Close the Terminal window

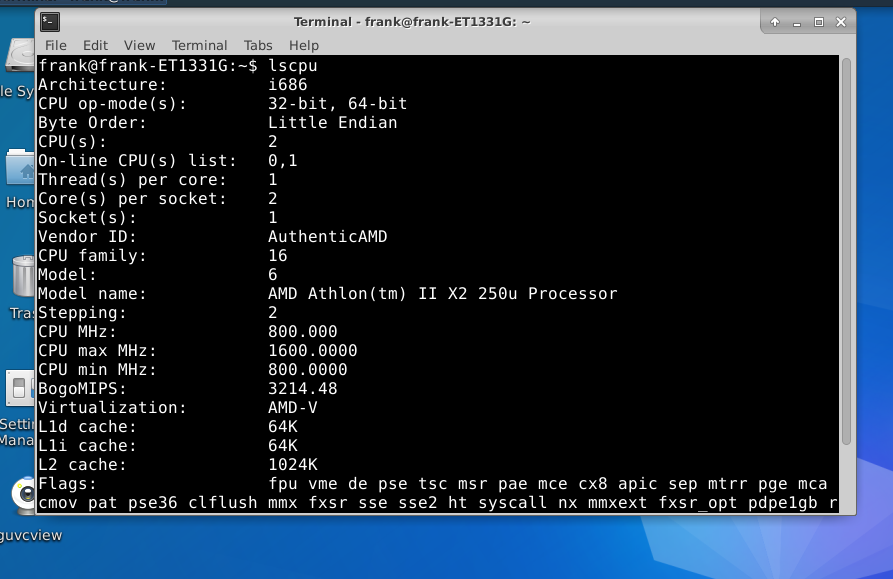coord(841,22)
